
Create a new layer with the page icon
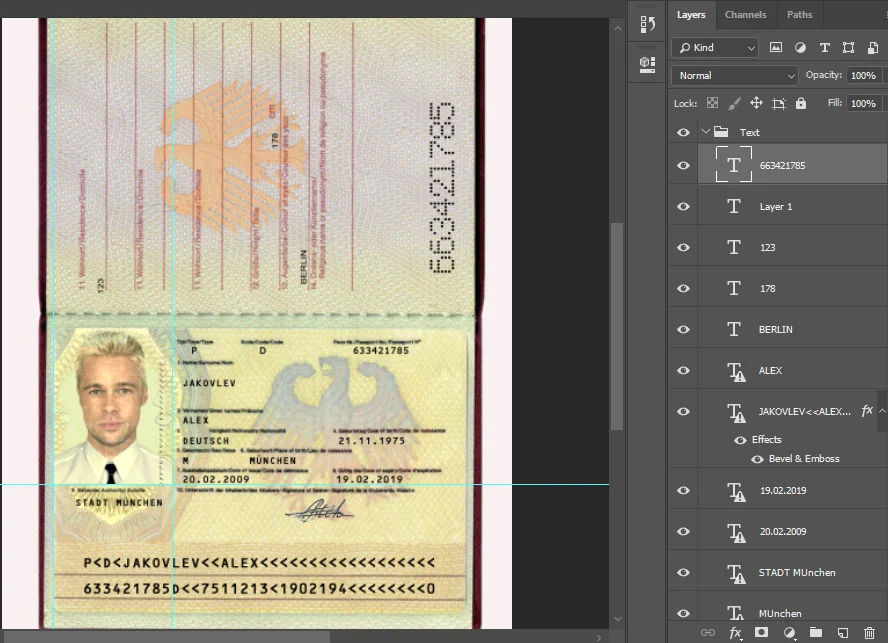(842, 632)
